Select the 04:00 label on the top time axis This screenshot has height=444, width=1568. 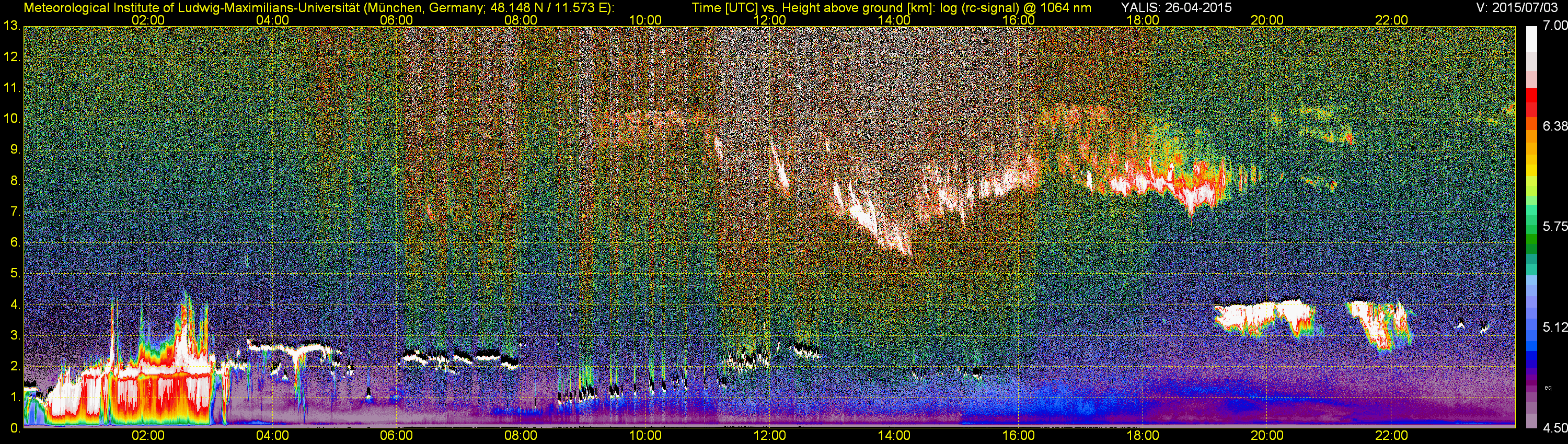[272, 20]
